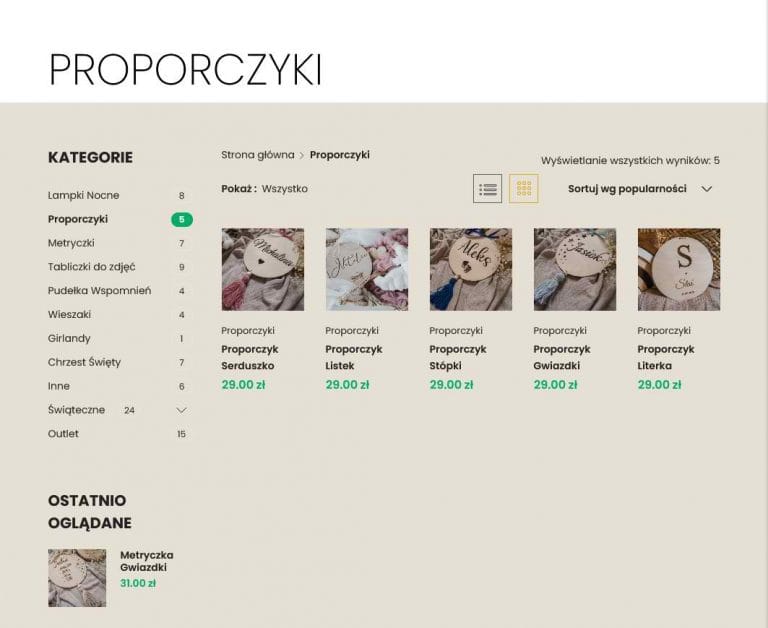
Task: Select Chrzest Święty category
Action: [x=84, y=362]
